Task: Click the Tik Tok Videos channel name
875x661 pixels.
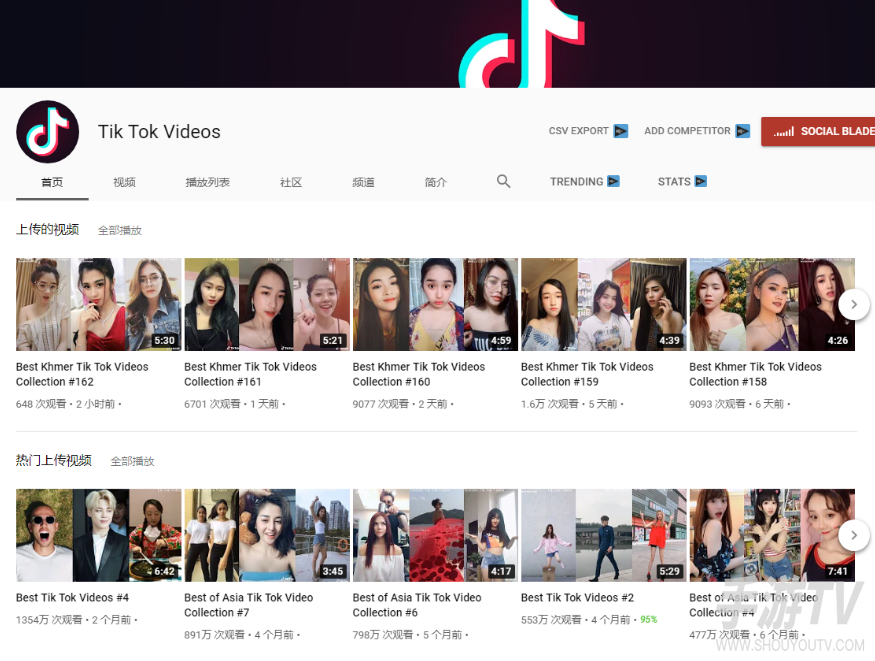Action: (159, 132)
